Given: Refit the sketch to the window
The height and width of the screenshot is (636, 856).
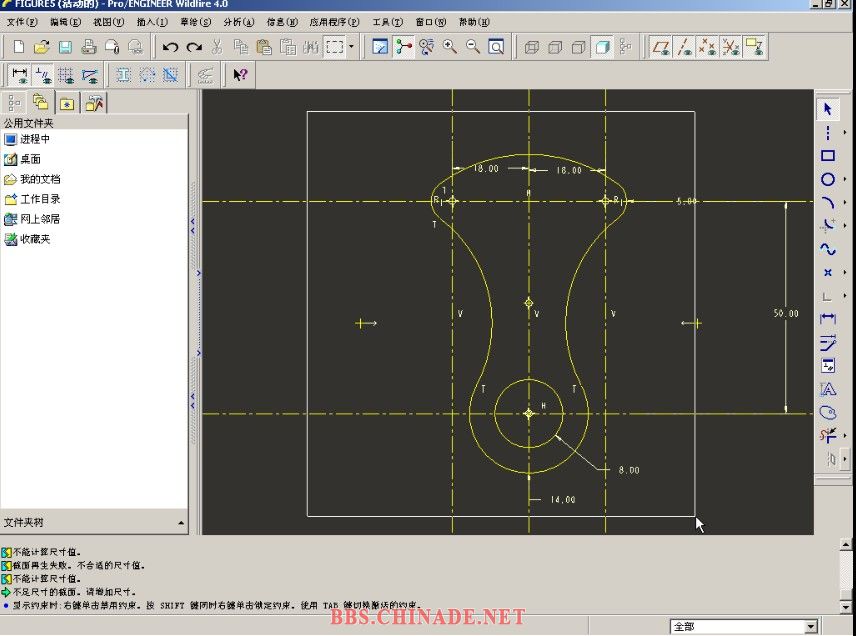Looking at the screenshot, I should (496, 47).
